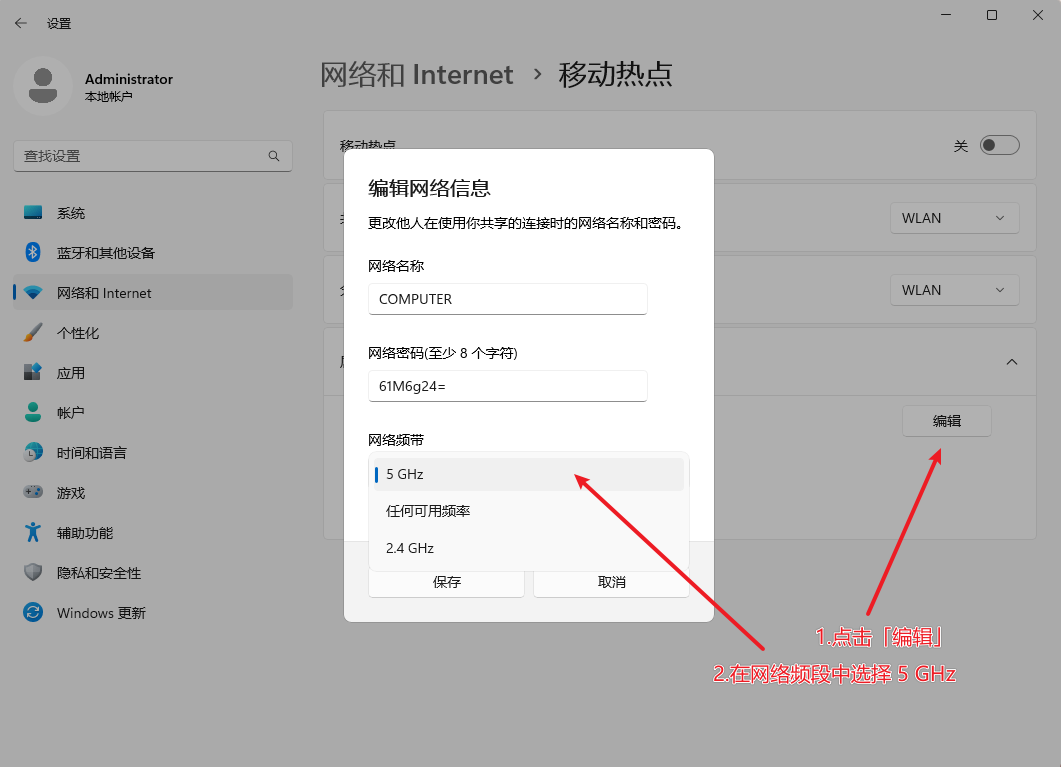Open 辅助功能 settings
1061x767 pixels.
tap(153, 533)
